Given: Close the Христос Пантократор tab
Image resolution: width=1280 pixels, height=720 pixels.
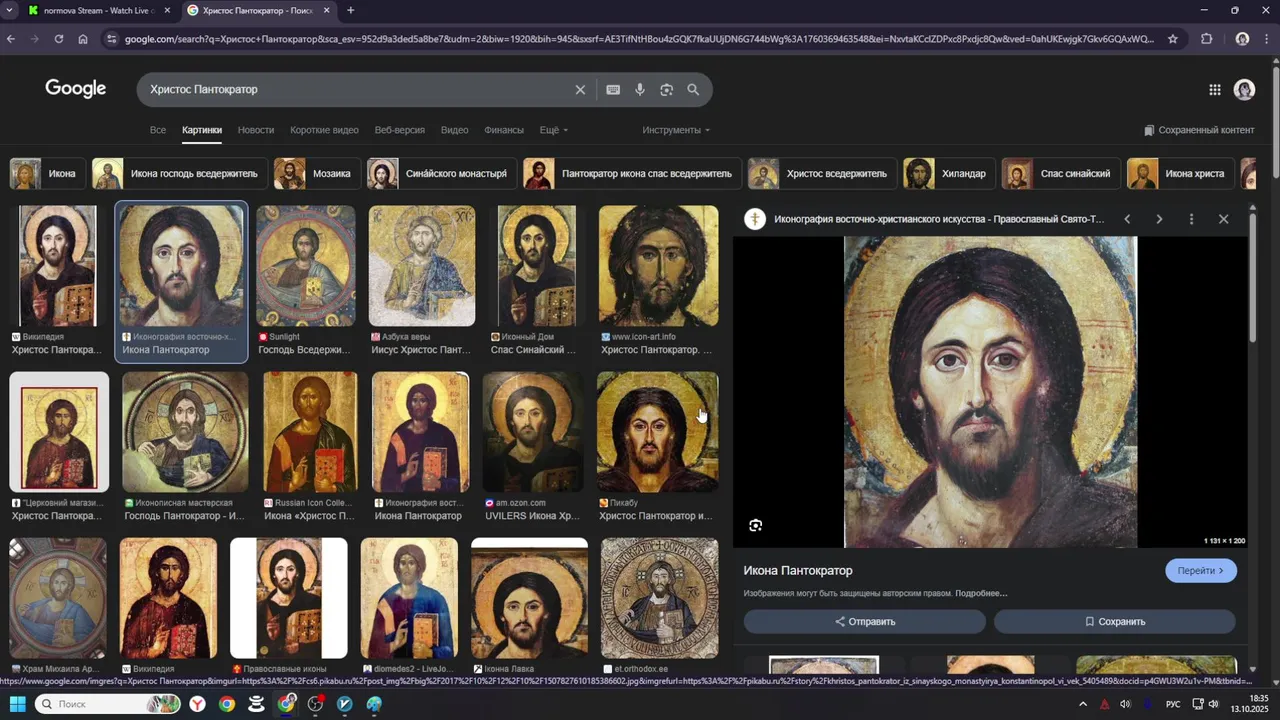Looking at the screenshot, I should 327,10.
